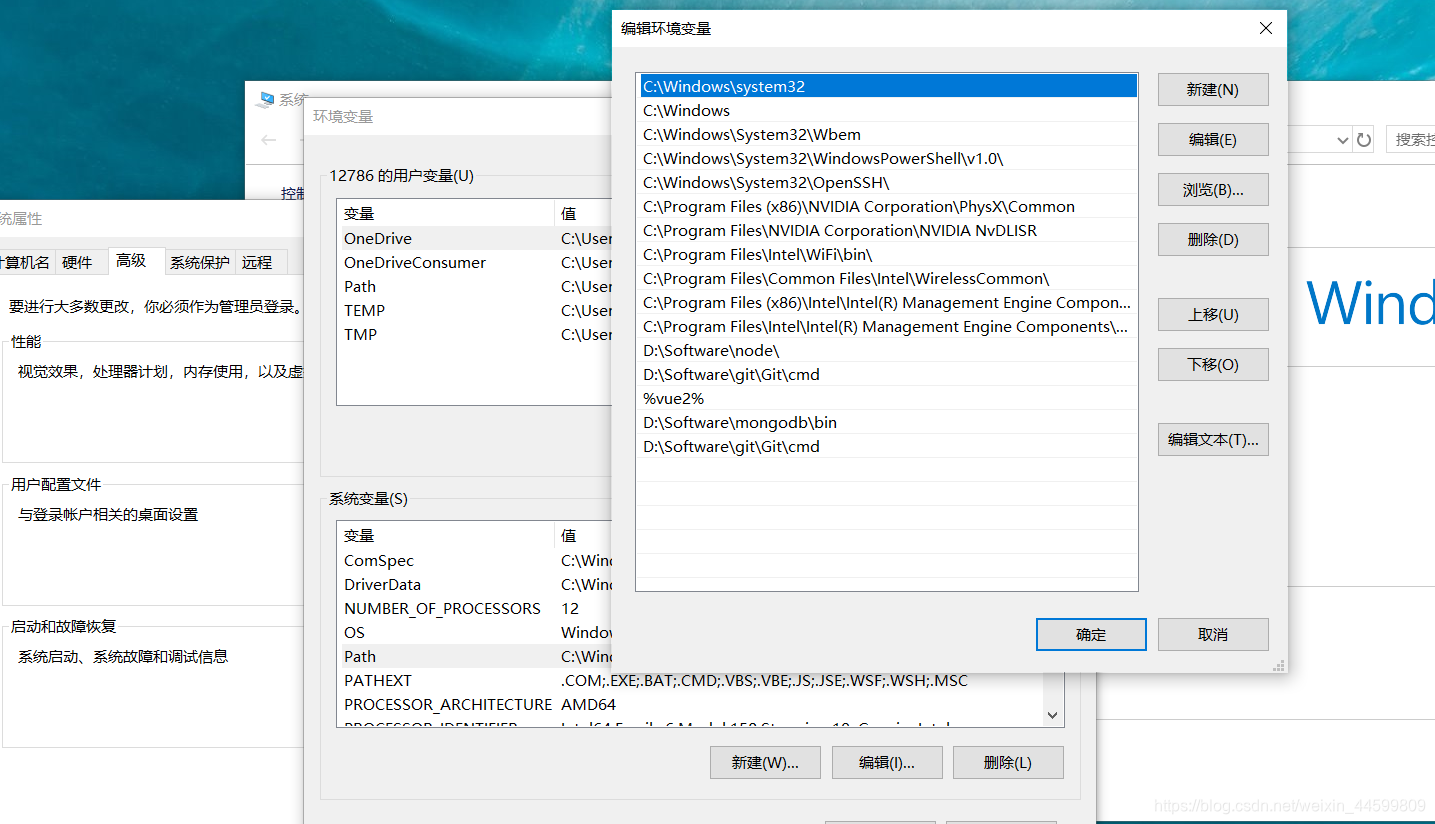Click the 新建(N) button in path editor

coord(1213,89)
